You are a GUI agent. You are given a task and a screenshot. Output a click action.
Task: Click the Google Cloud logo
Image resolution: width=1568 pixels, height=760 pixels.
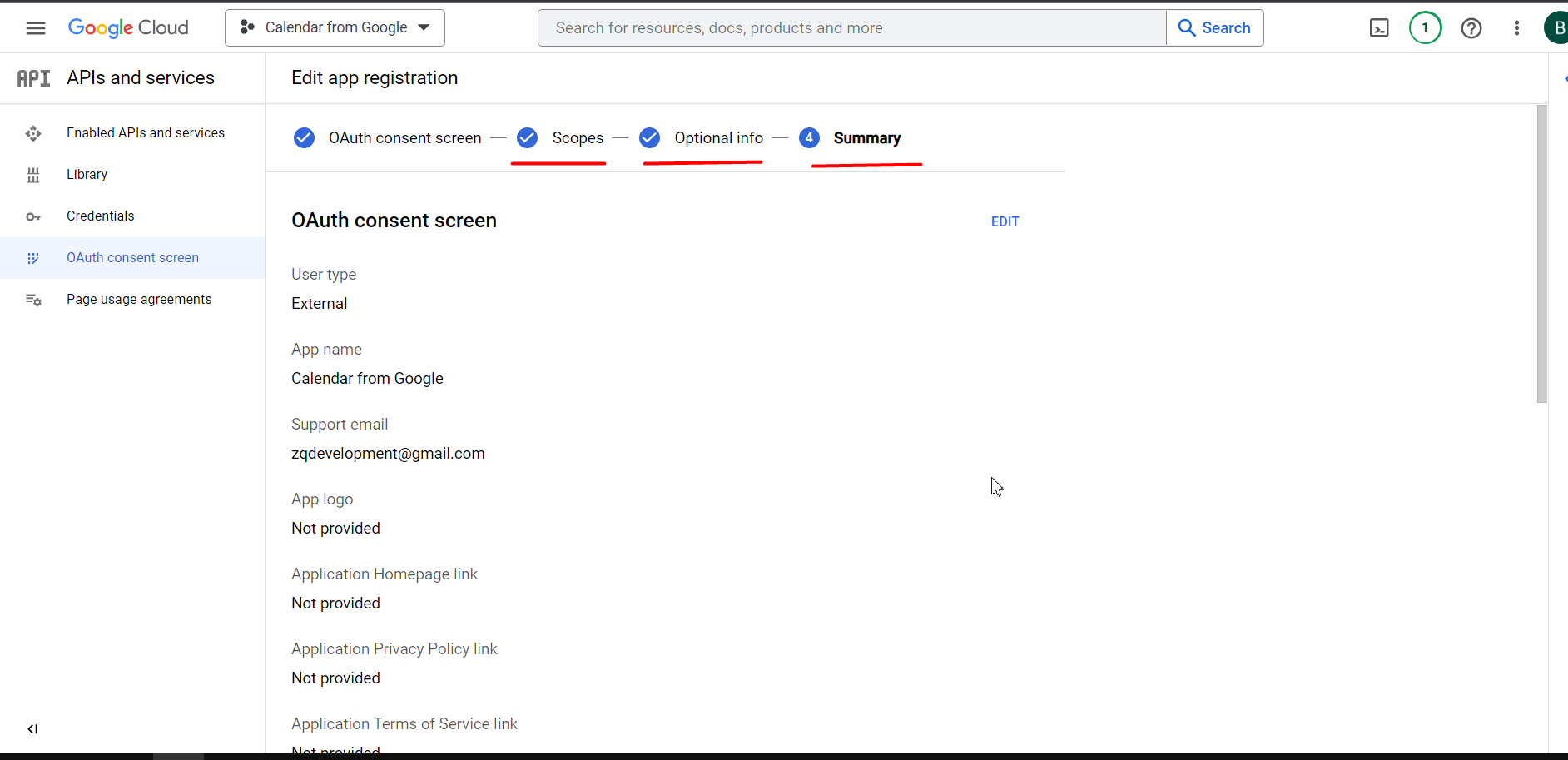pyautogui.click(x=128, y=28)
